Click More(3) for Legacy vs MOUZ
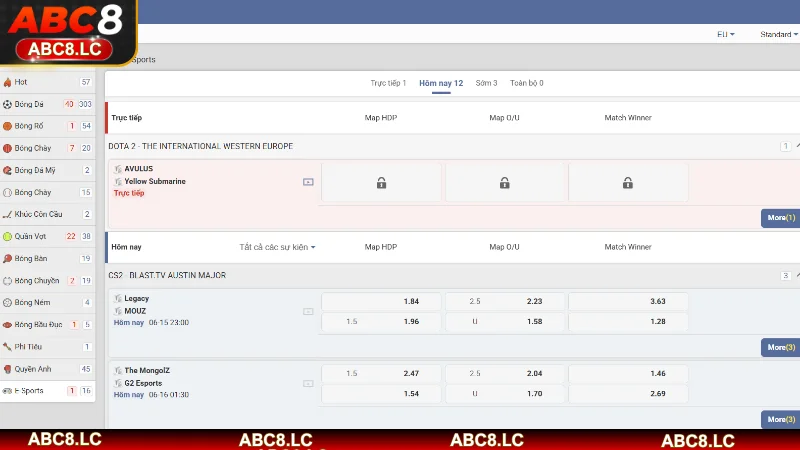Screen dimensions: 800x450 tap(781, 347)
